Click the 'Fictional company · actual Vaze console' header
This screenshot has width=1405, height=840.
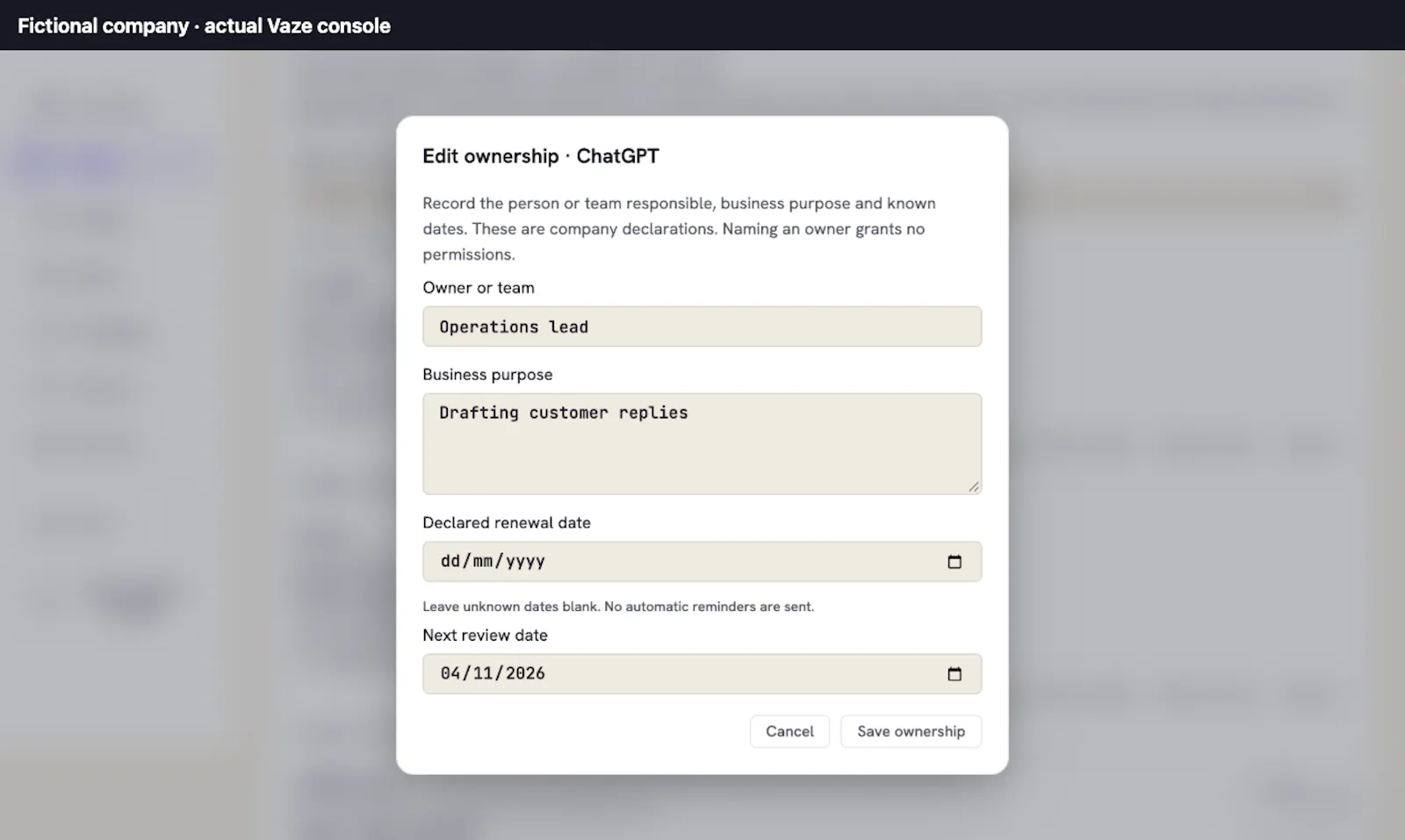(x=204, y=25)
